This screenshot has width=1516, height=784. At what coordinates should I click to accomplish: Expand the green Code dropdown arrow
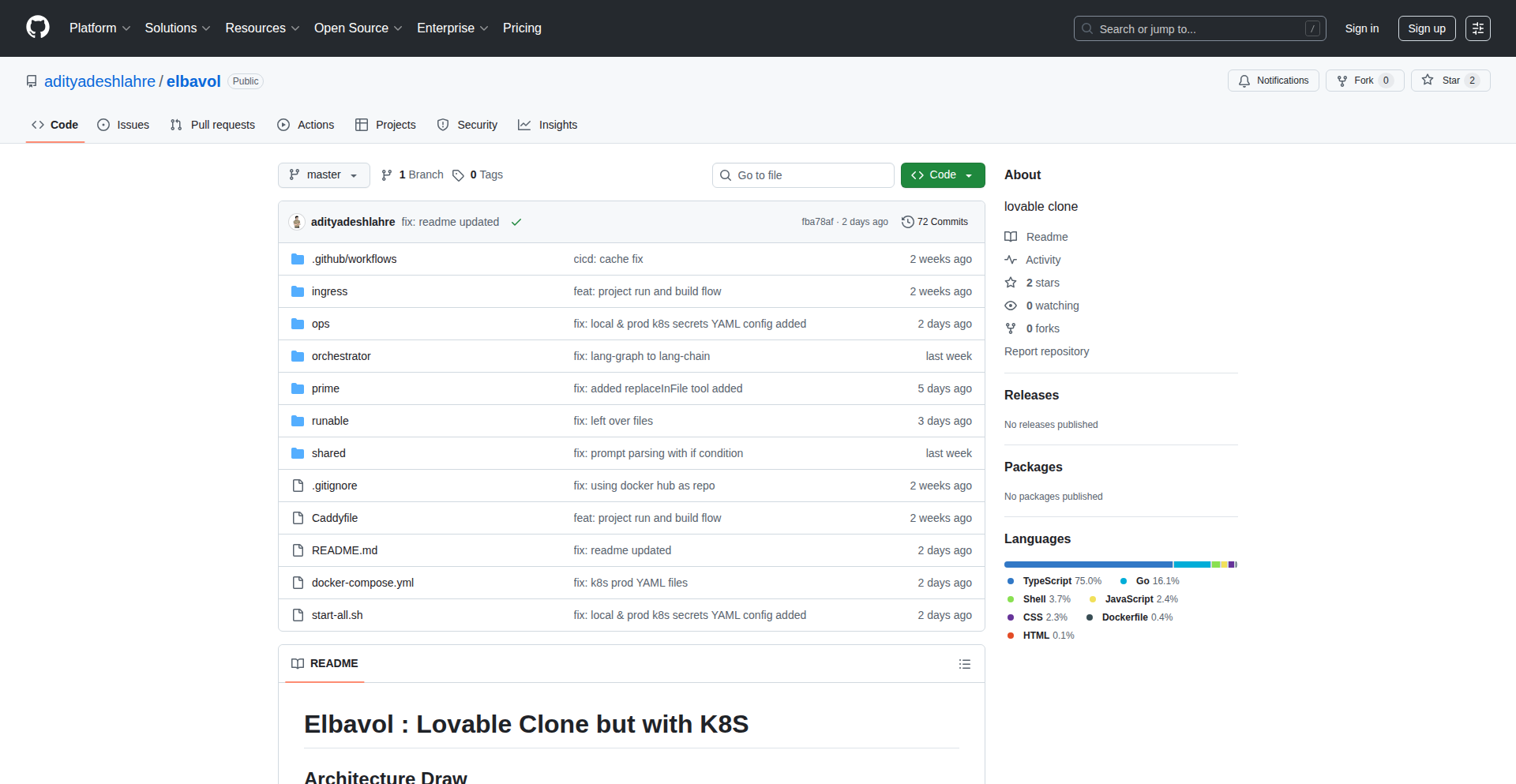(968, 174)
